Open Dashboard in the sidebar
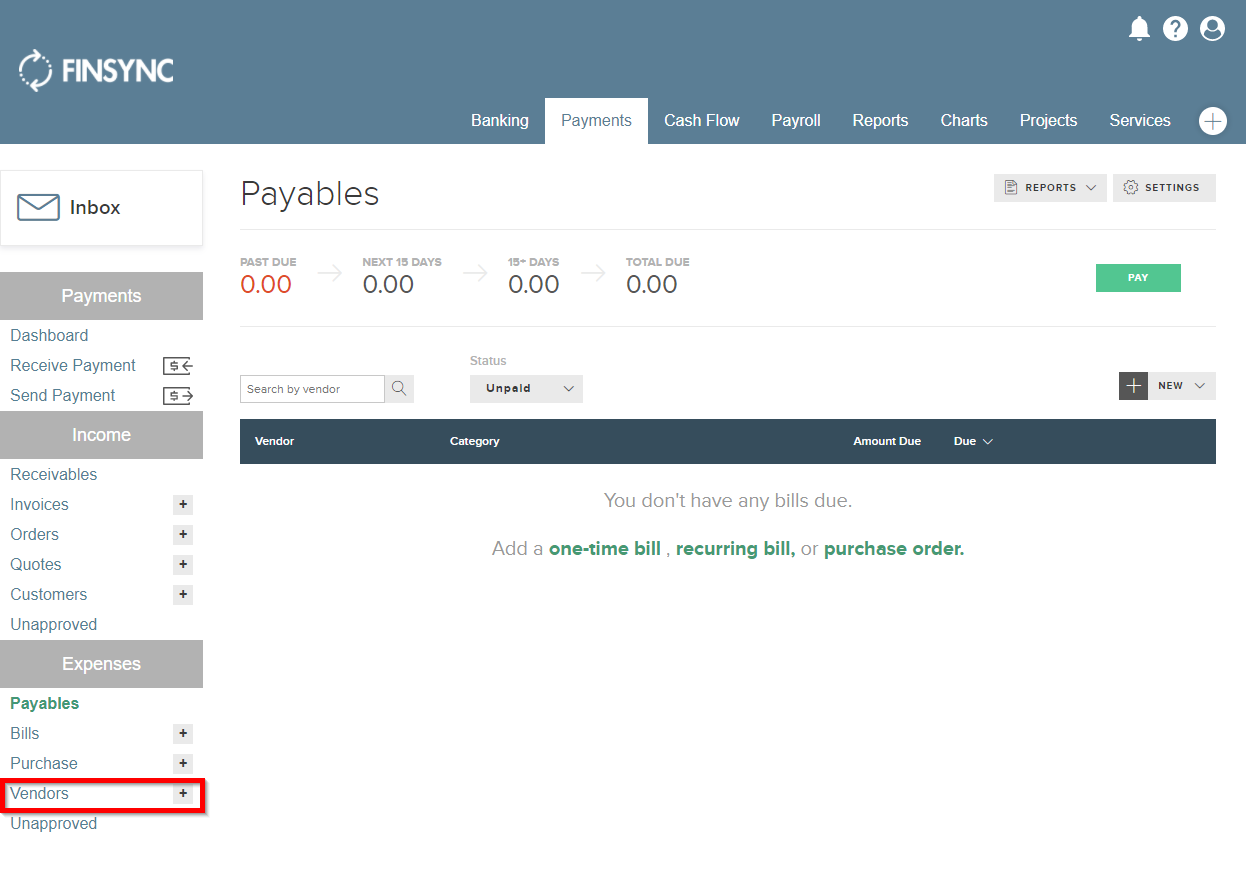The height and width of the screenshot is (888, 1246). point(49,336)
